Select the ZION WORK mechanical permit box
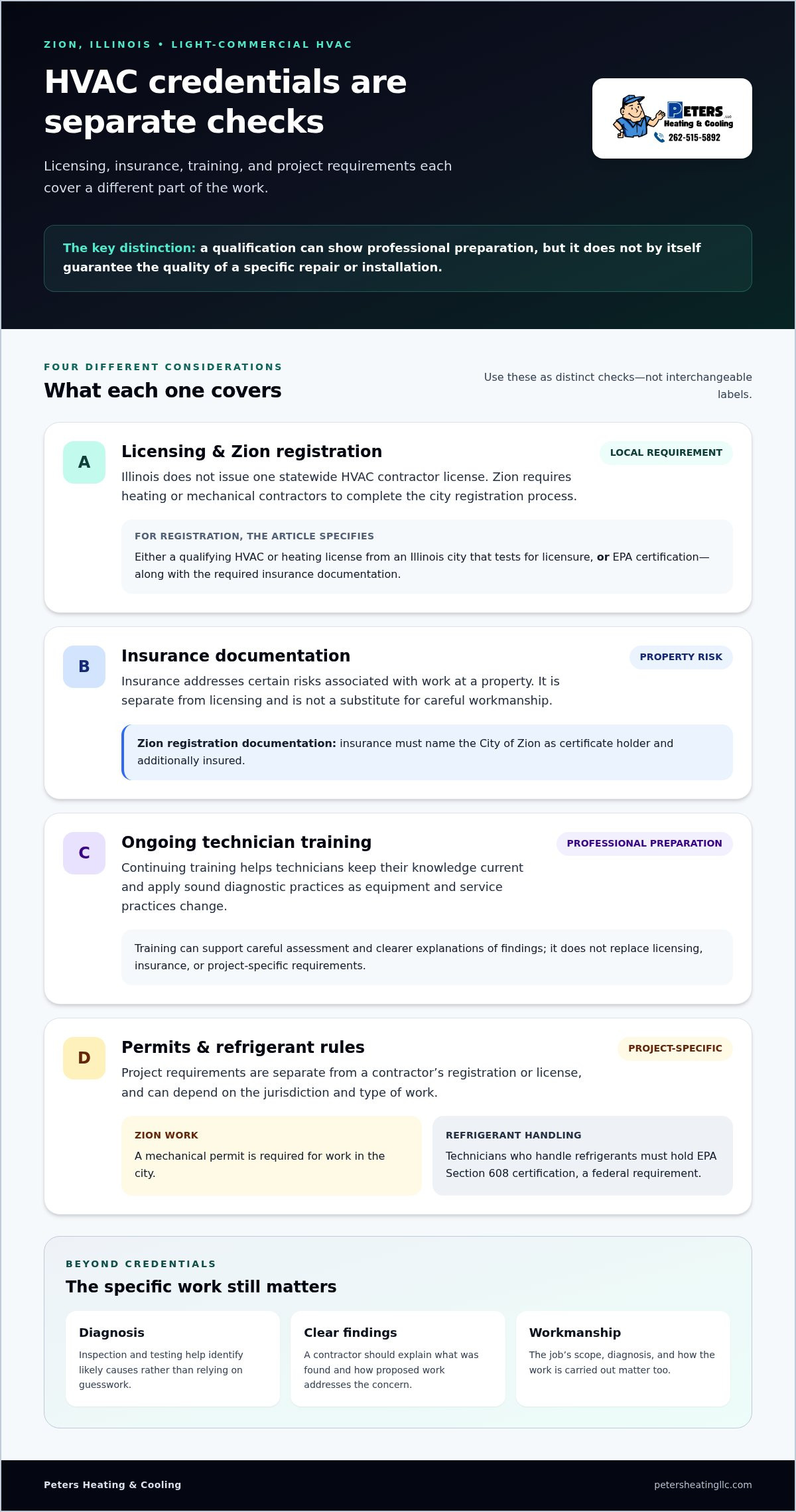Image resolution: width=796 pixels, height=1512 pixels. 271,1156
